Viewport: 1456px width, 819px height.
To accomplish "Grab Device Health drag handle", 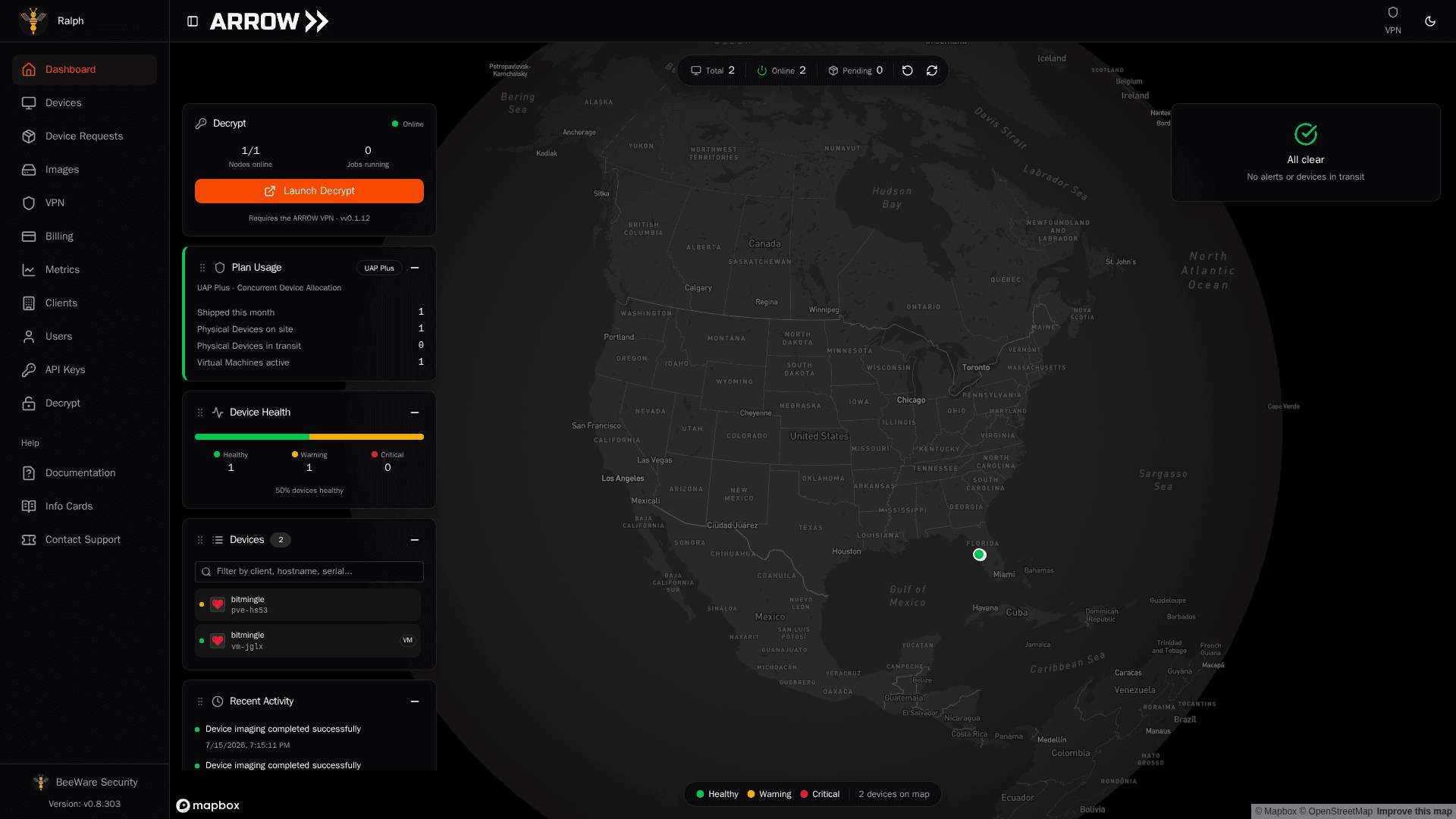I will point(200,413).
